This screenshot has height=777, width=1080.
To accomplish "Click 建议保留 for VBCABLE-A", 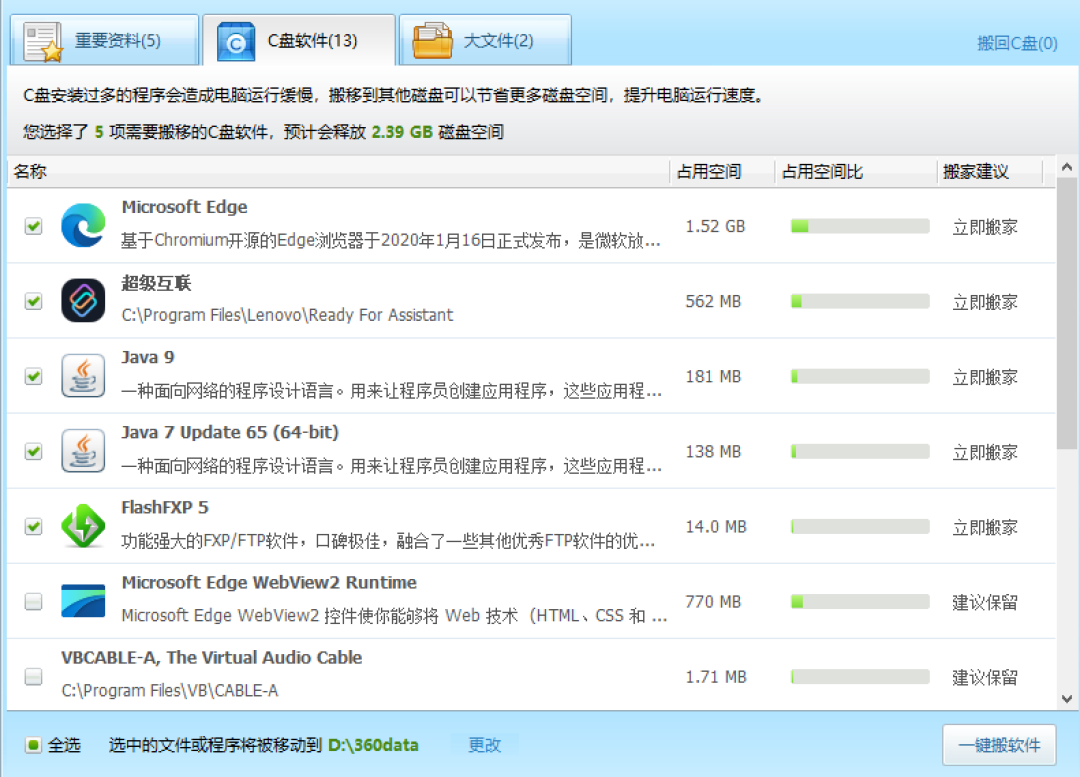I will [985, 677].
